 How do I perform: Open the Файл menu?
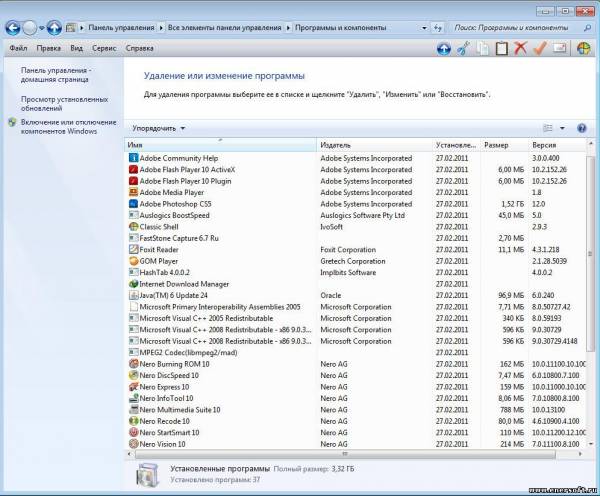(x=18, y=48)
